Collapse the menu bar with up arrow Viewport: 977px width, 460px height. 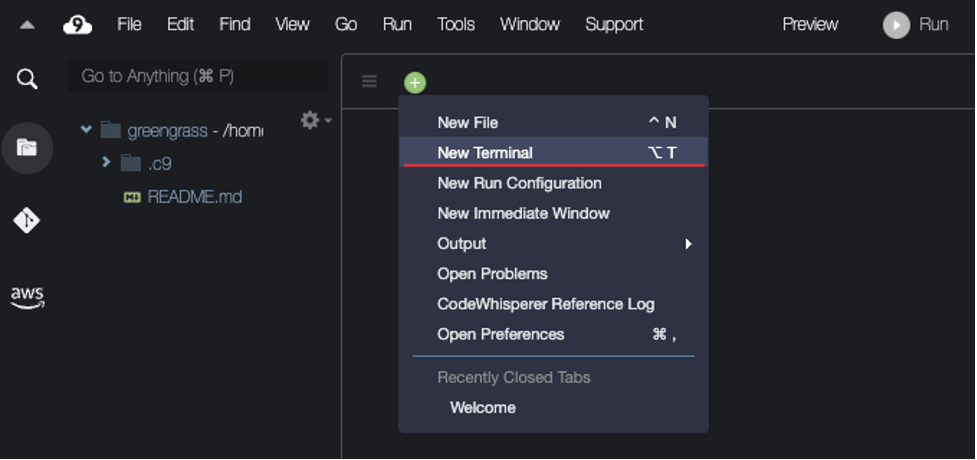point(27,25)
